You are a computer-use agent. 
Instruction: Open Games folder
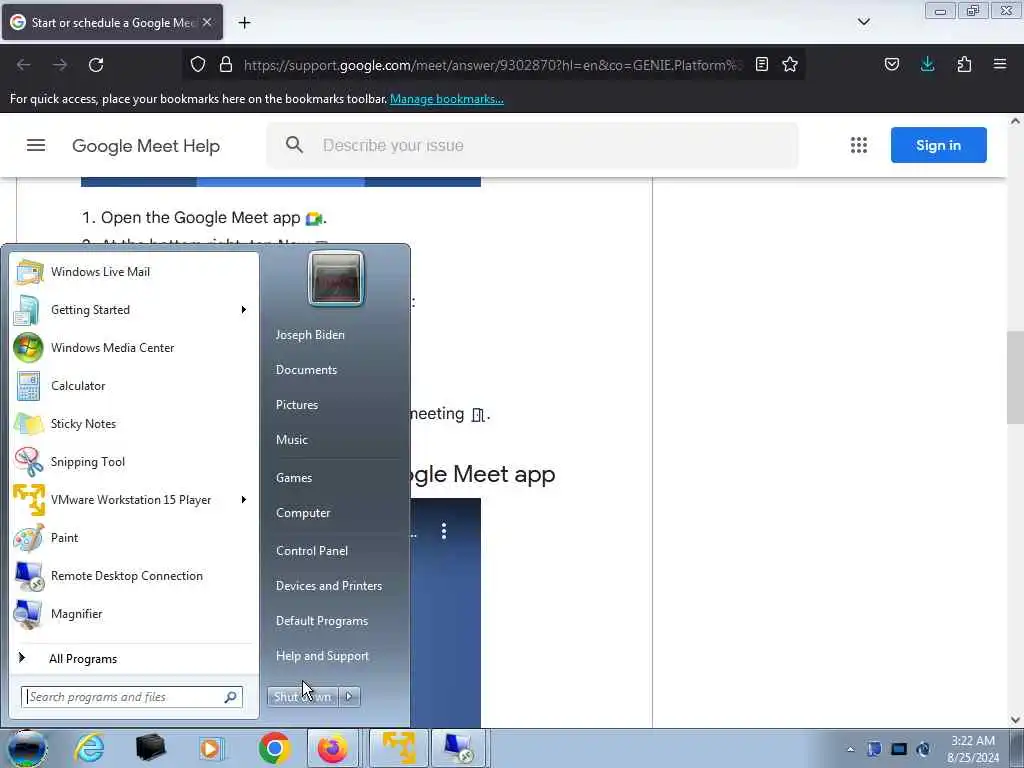pos(294,477)
